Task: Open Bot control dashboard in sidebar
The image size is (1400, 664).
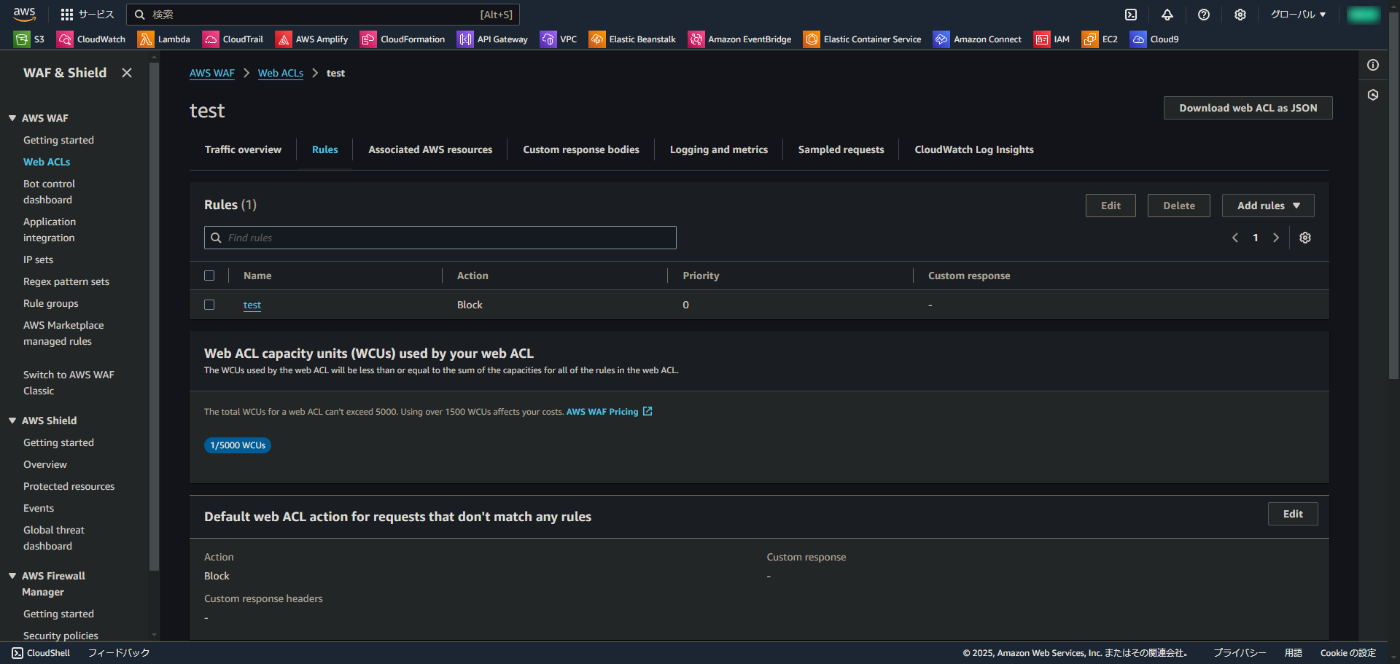Action: 49,192
